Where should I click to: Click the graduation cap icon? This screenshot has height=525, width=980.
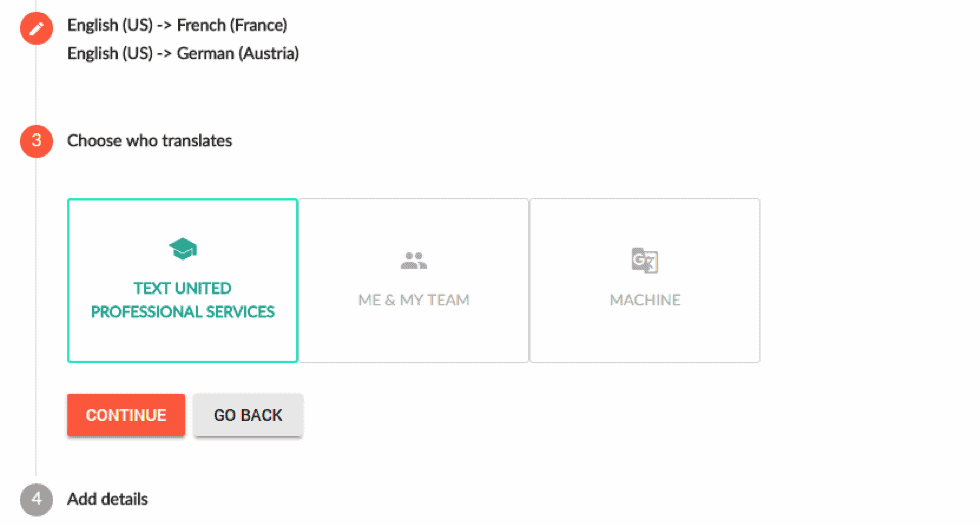click(182, 249)
